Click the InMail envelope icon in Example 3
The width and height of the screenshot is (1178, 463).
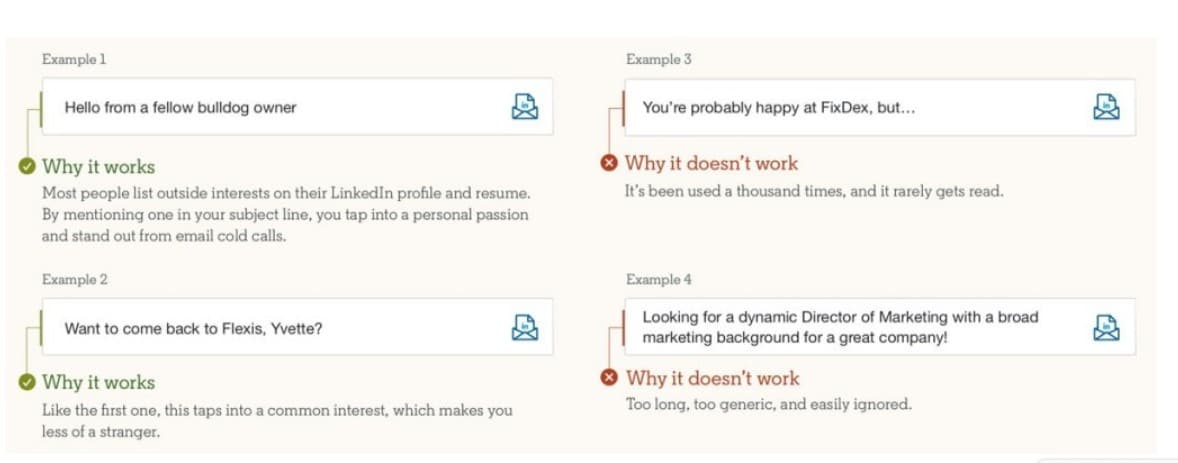[1107, 106]
